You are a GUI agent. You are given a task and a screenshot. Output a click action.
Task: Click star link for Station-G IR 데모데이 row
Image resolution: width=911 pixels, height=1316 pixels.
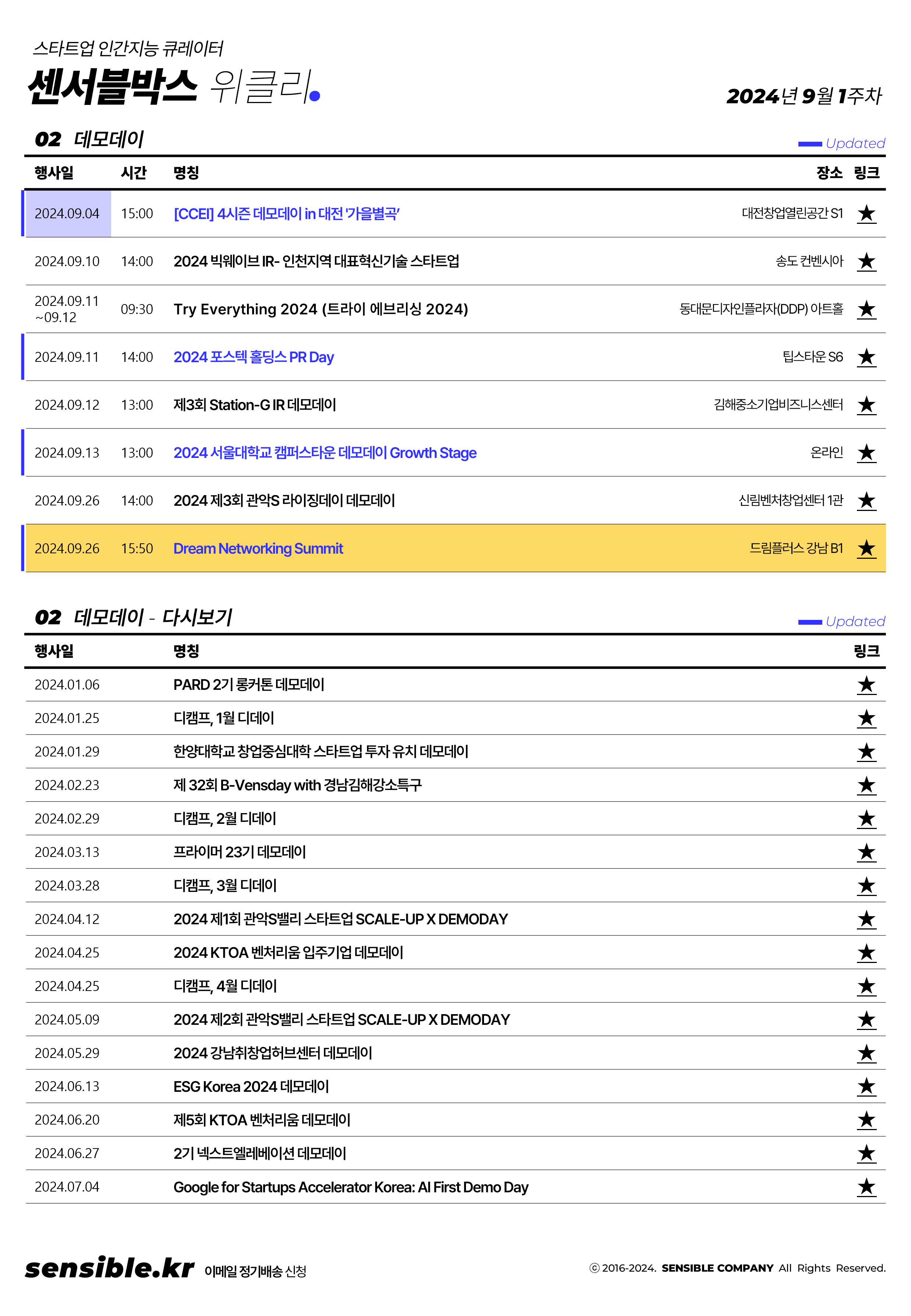866,406
